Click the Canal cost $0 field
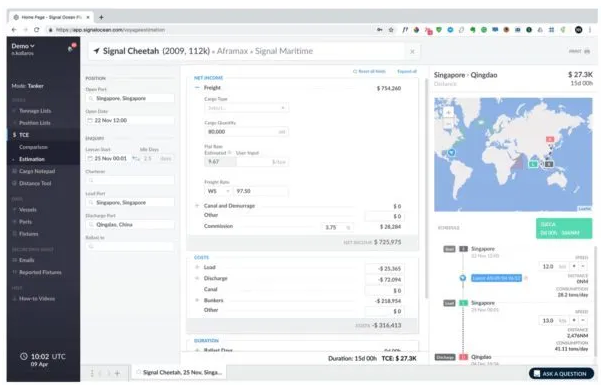Viewport: 601px width, 385px height. [x=384, y=291]
